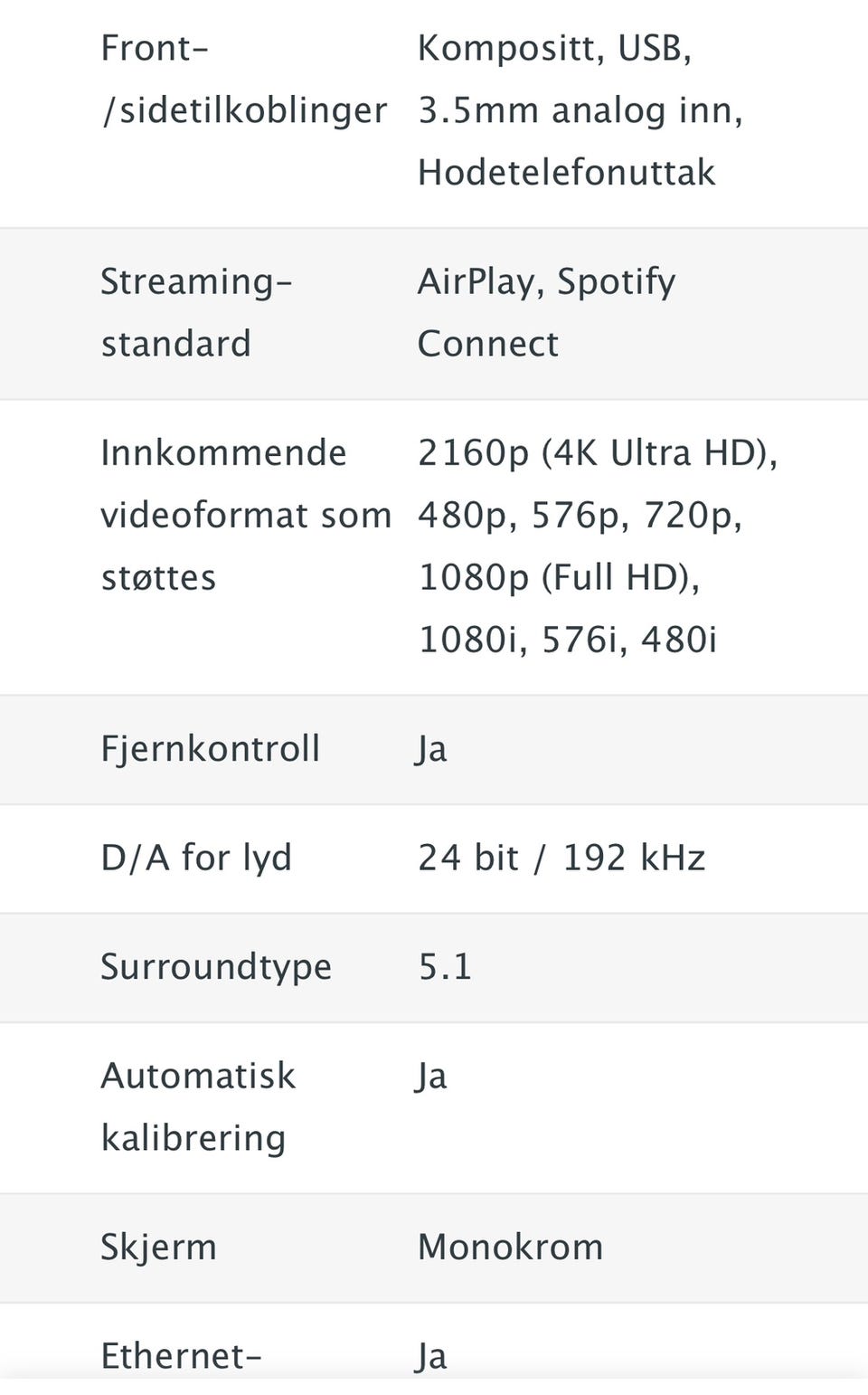Click the Skjerm label
Image resolution: width=868 pixels, height=1395 pixels.
pyautogui.click(x=158, y=1247)
